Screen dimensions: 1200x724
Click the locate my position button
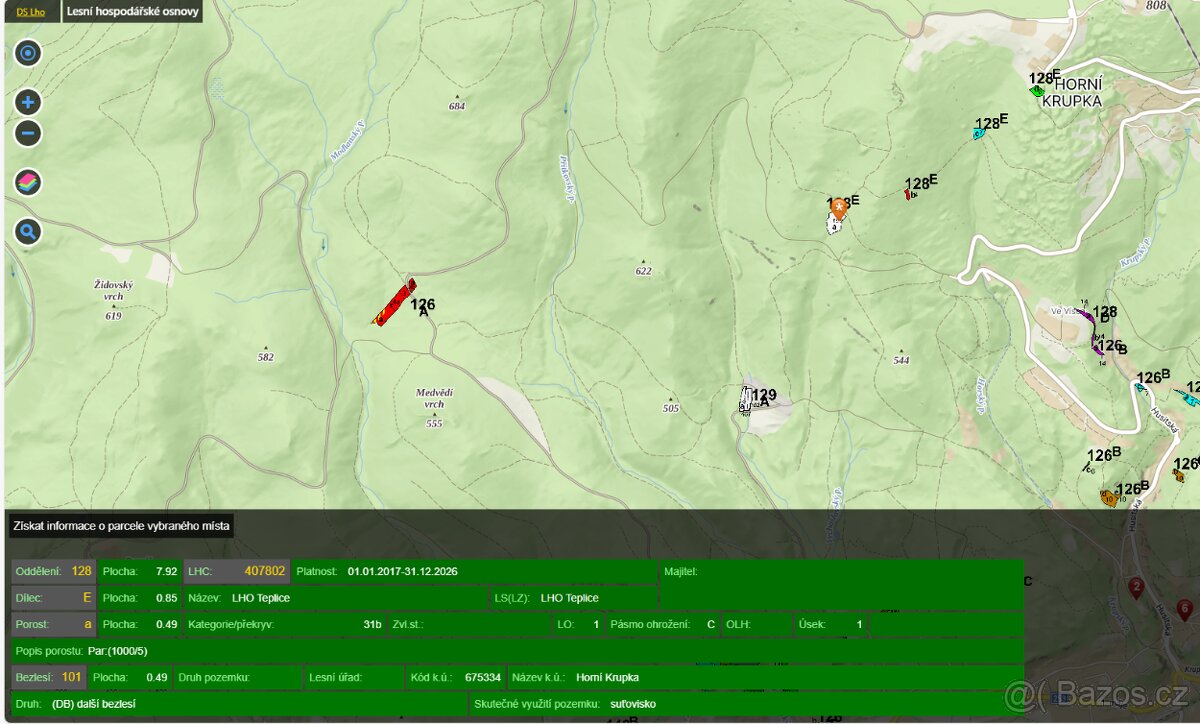(28, 53)
